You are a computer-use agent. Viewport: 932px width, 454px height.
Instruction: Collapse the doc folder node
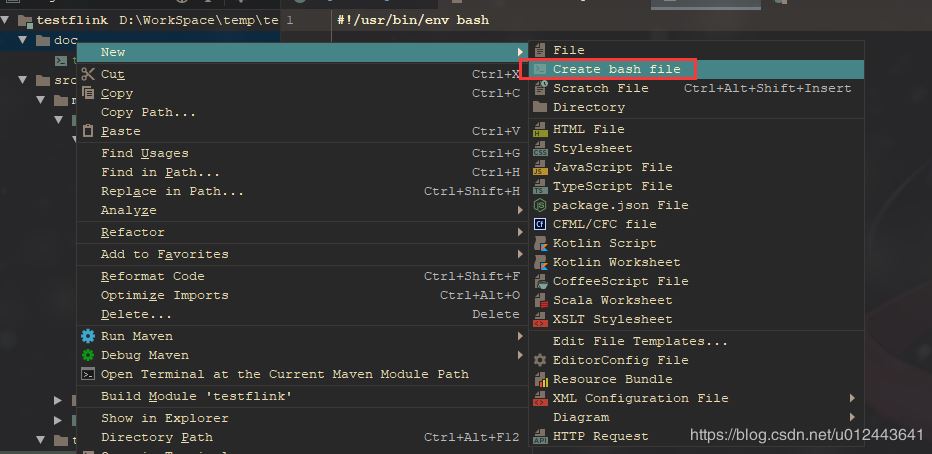click(23, 40)
